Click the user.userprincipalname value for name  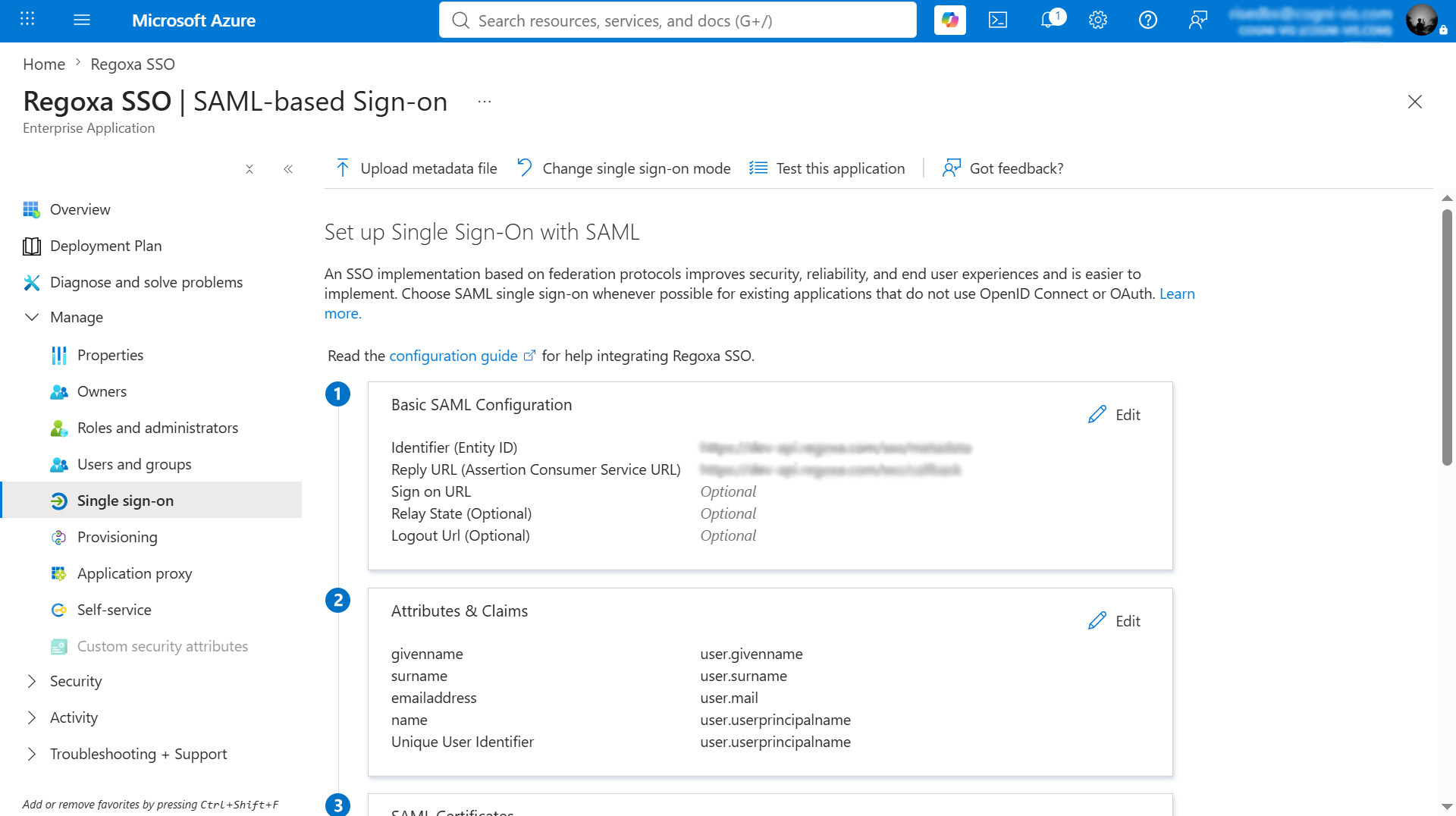[x=775, y=720]
